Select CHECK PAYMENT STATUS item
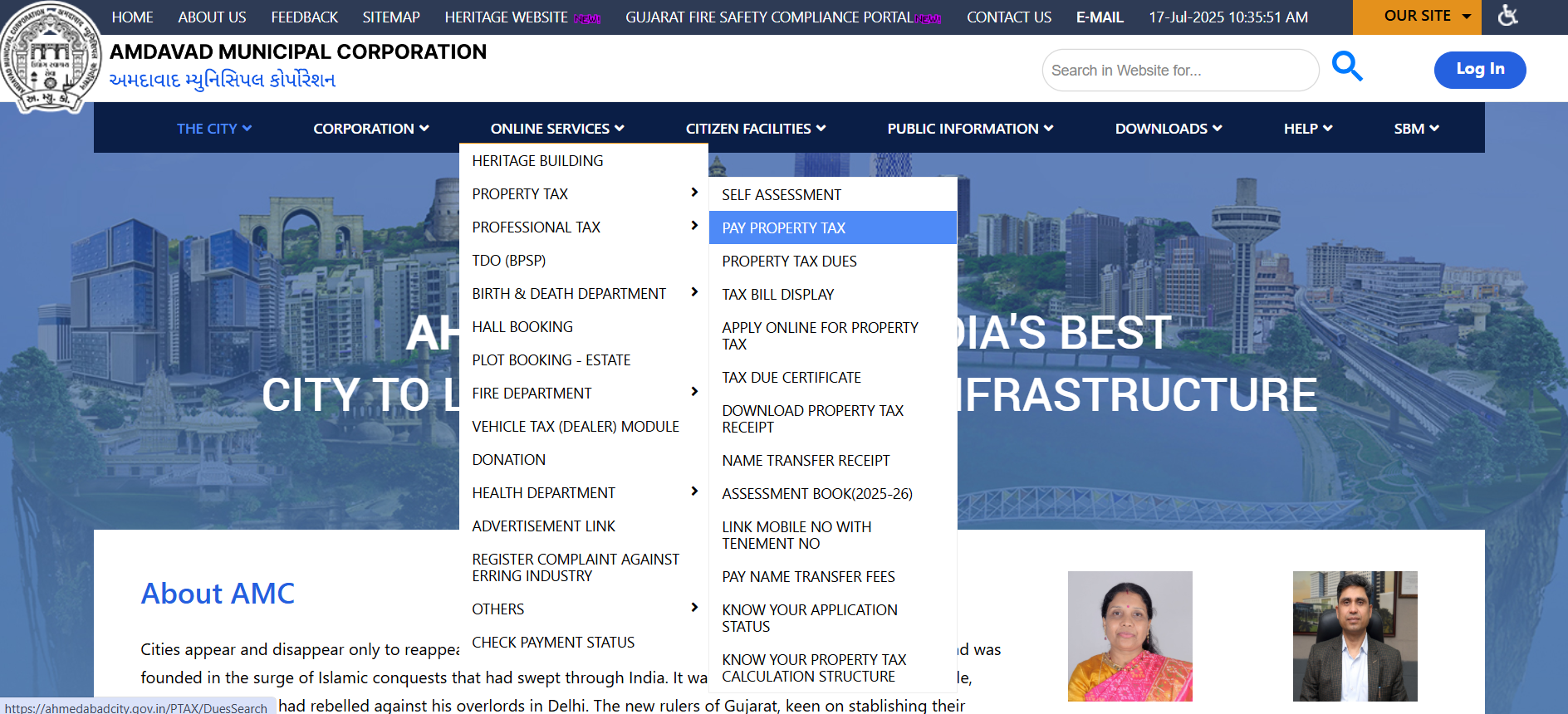This screenshot has width=1568, height=714. pyautogui.click(x=584, y=643)
